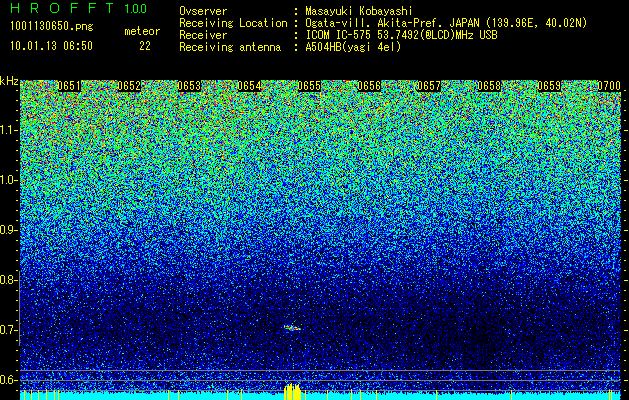Viewport: 629px width, 400px height.
Task: Click the Receiving antenna label
Action: point(230,47)
